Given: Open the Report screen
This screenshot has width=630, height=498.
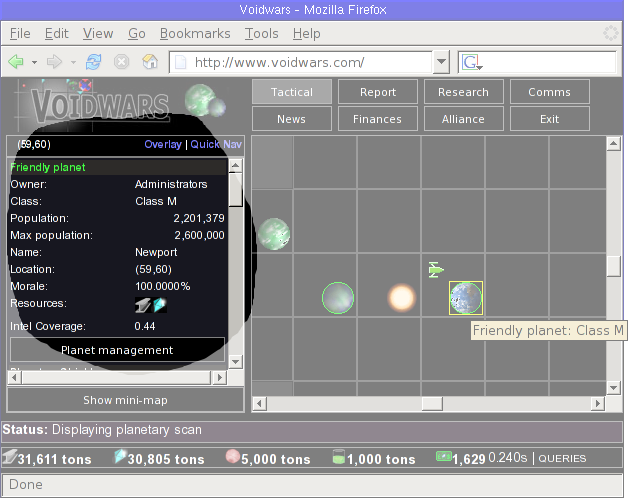Looking at the screenshot, I should point(378,92).
